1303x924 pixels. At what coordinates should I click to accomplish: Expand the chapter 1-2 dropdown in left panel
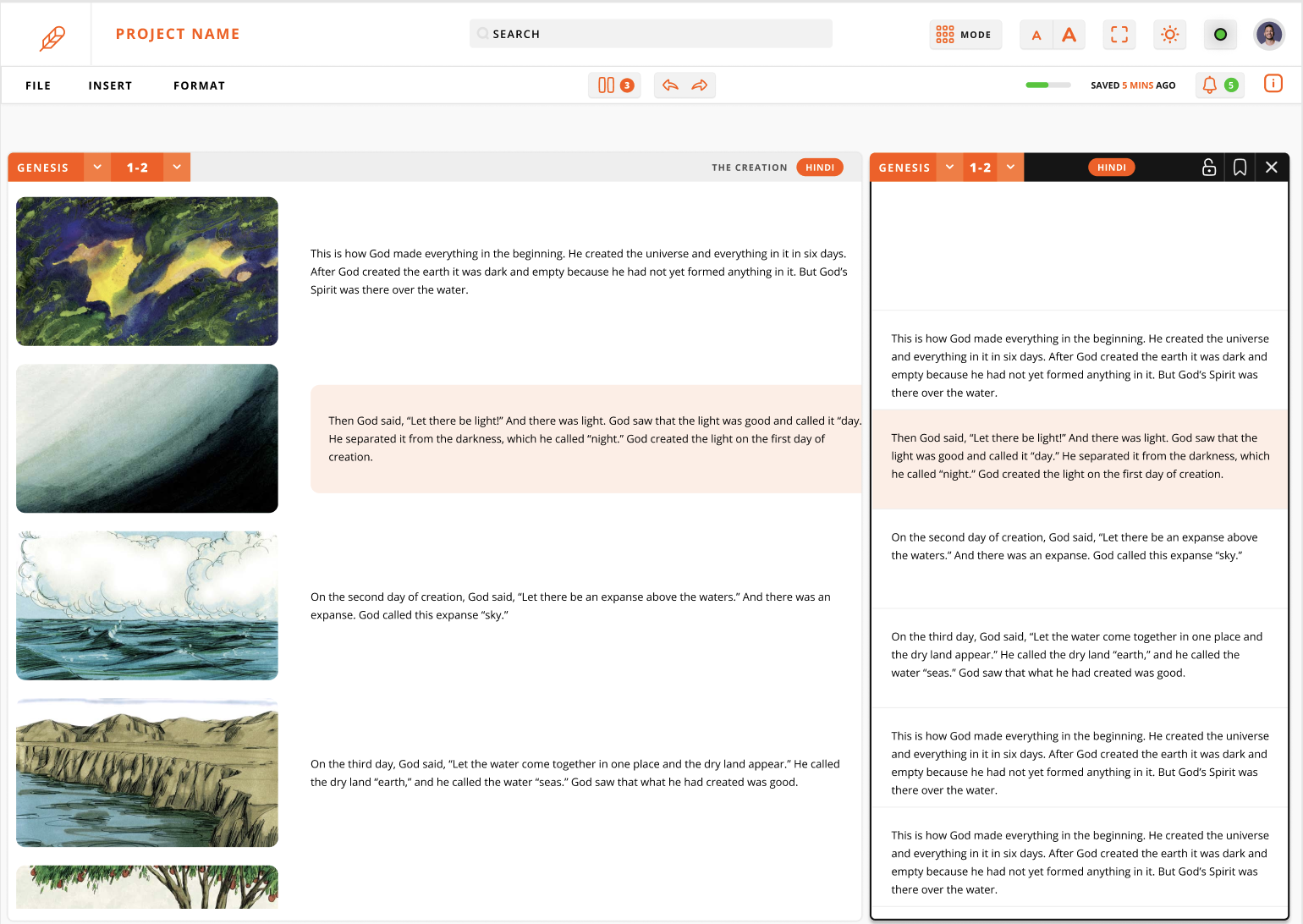177,168
